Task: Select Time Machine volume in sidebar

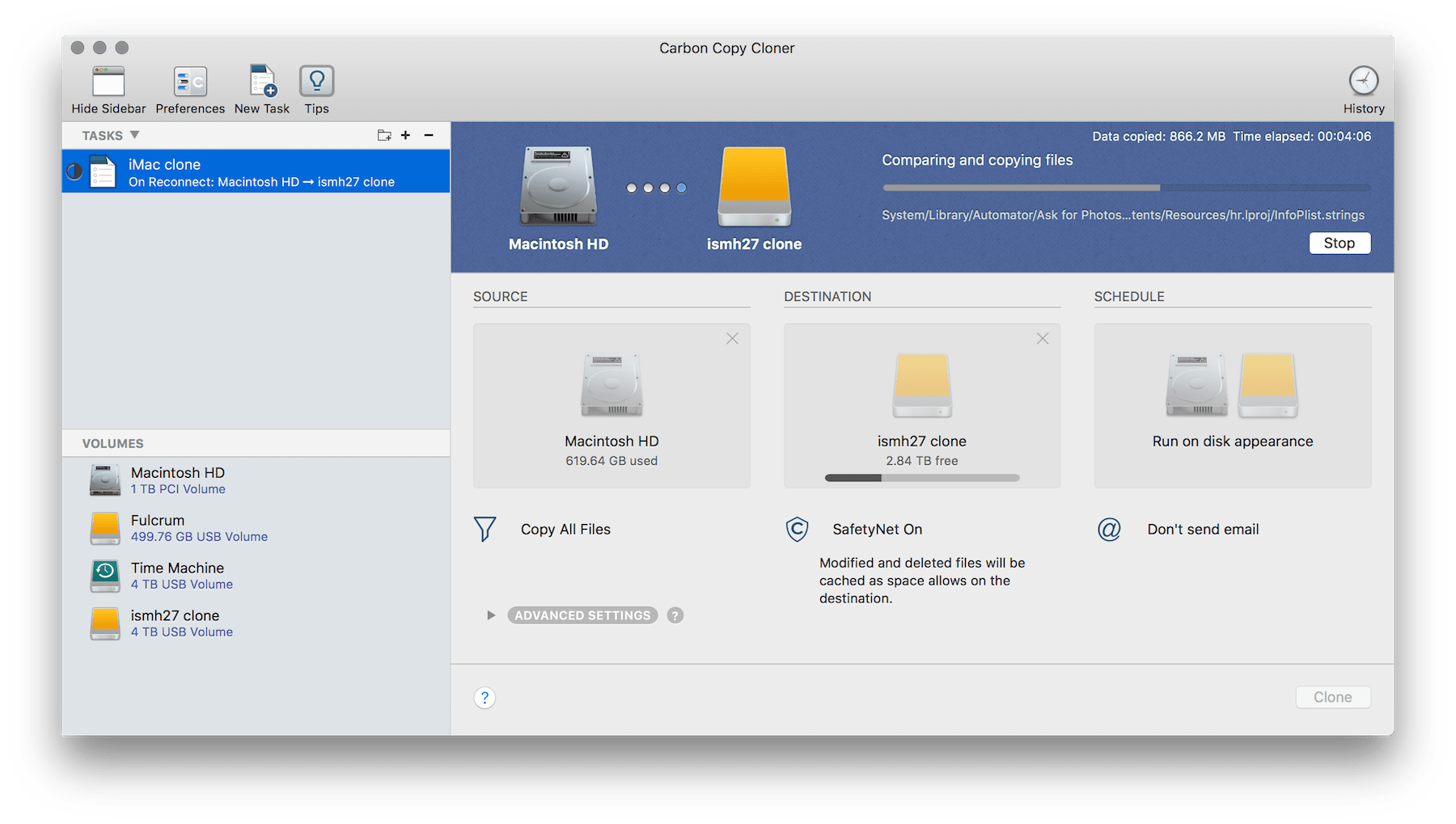Action: click(256, 576)
